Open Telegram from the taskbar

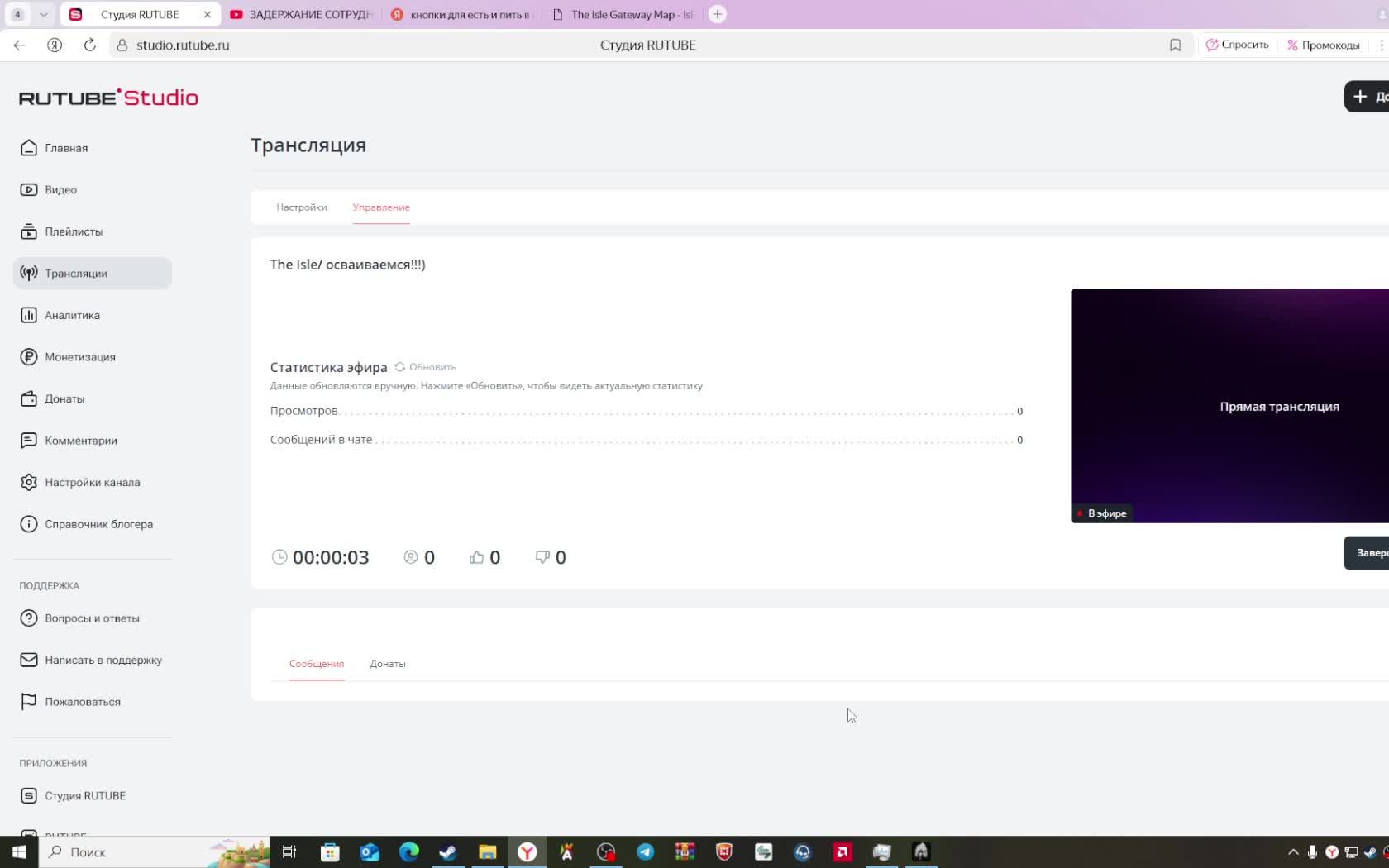click(646, 851)
